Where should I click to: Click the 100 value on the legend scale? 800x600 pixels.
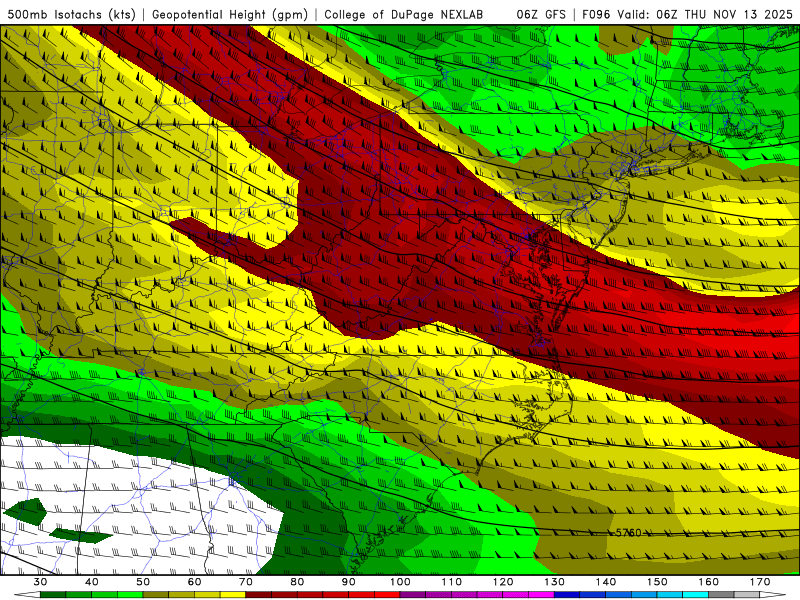(x=401, y=582)
